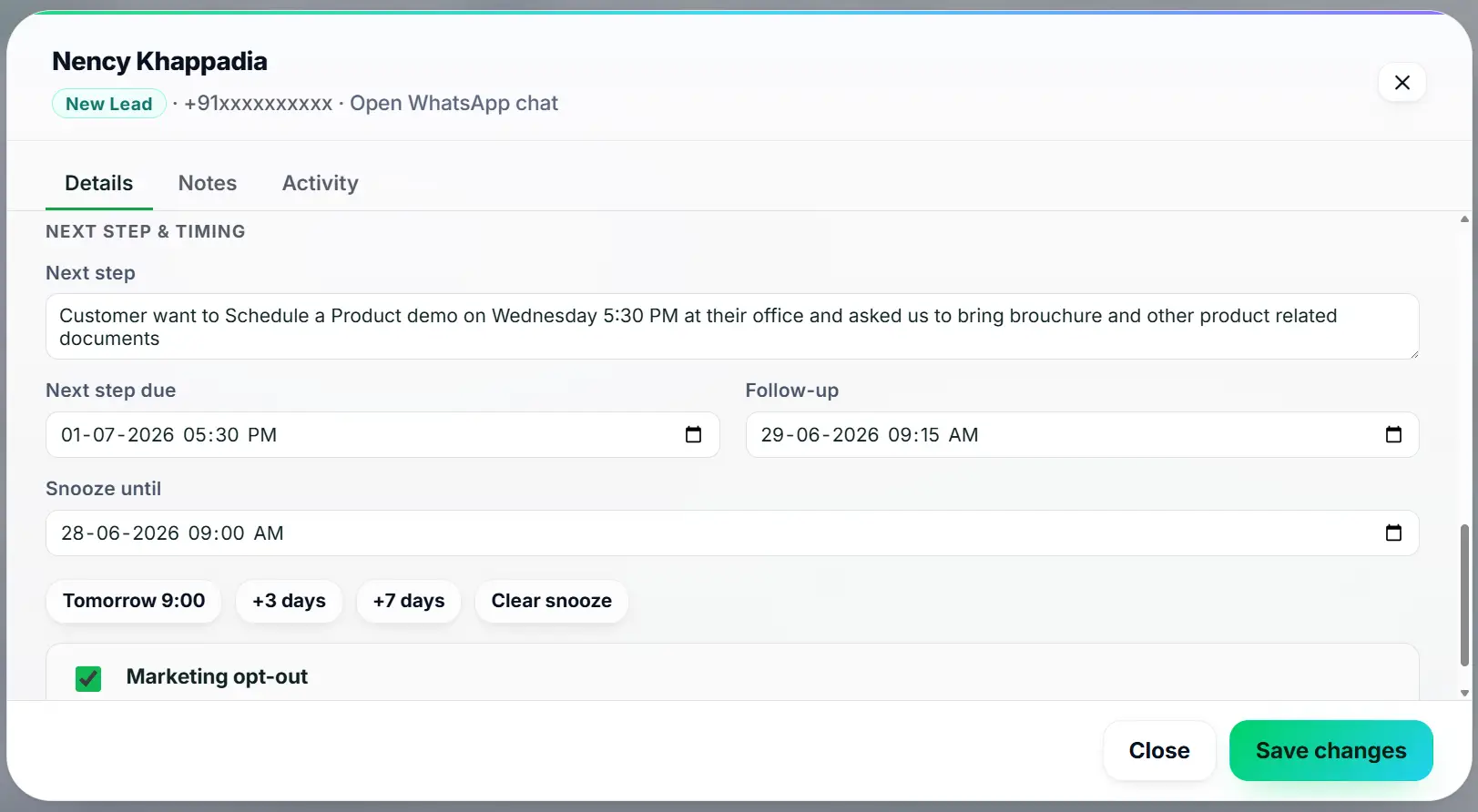Set snooze to Tomorrow 9:00

tap(134, 601)
